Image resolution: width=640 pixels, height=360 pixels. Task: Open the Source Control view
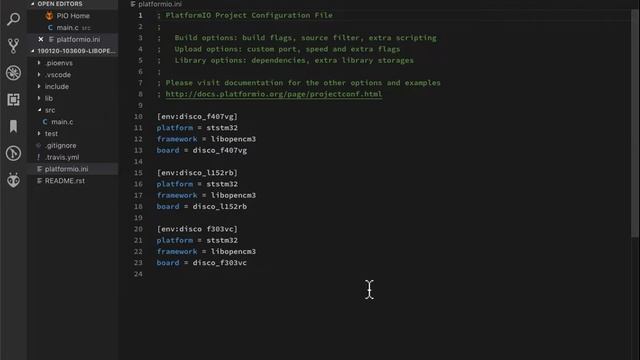coord(13,46)
